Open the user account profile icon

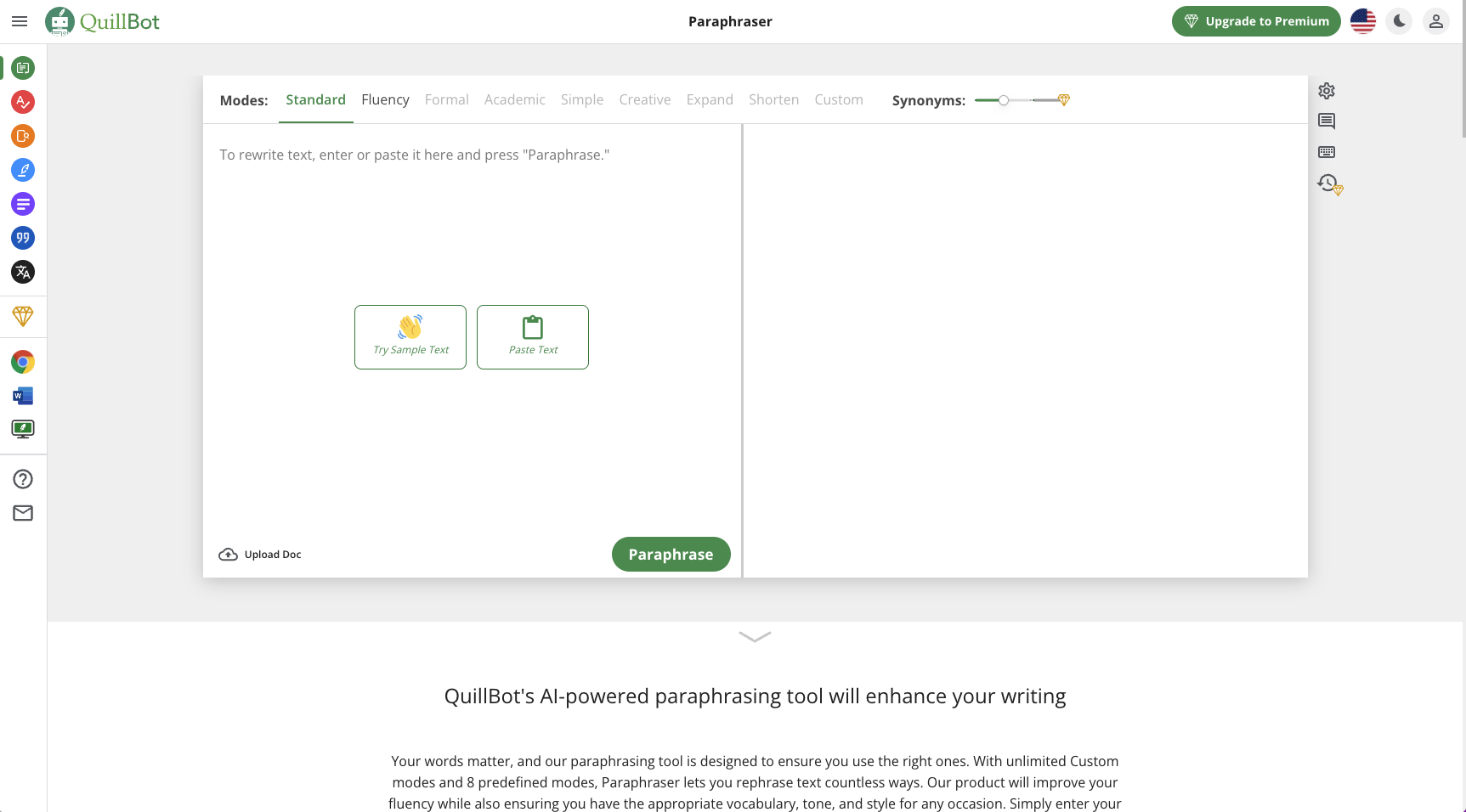click(1436, 21)
